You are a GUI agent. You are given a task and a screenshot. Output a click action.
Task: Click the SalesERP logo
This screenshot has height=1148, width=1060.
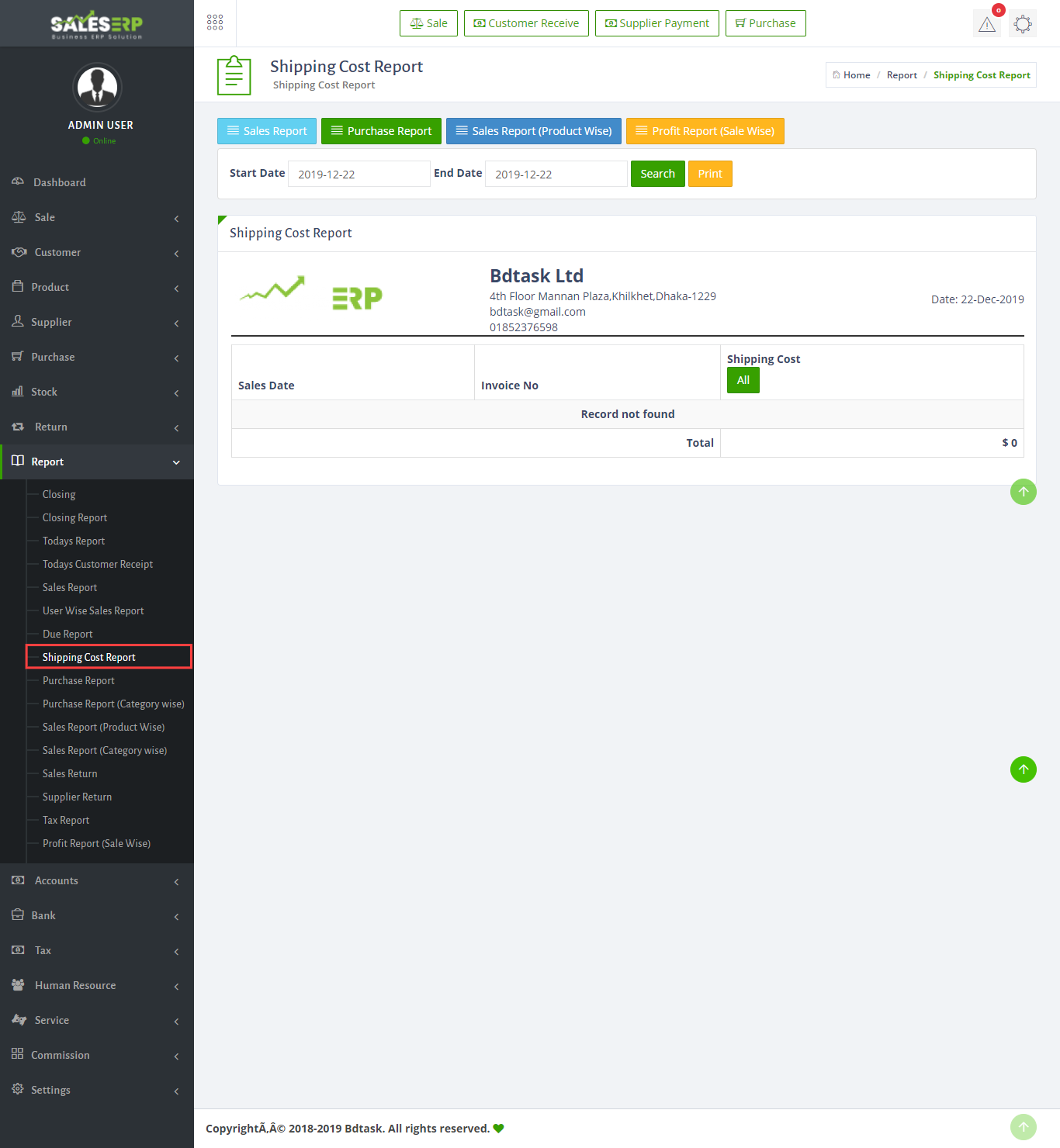tap(97, 25)
